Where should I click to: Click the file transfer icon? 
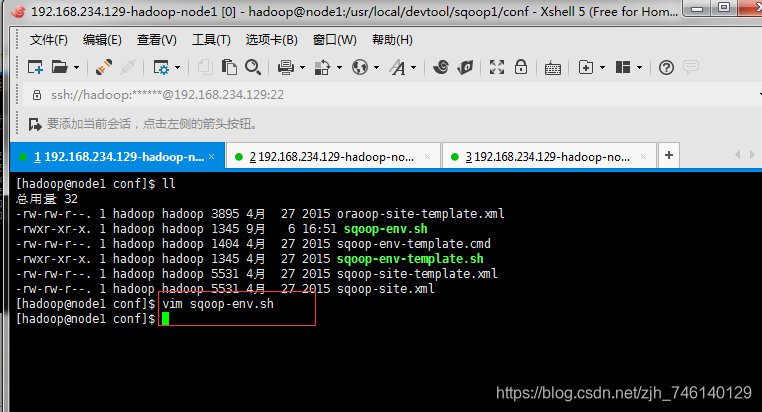[322, 67]
